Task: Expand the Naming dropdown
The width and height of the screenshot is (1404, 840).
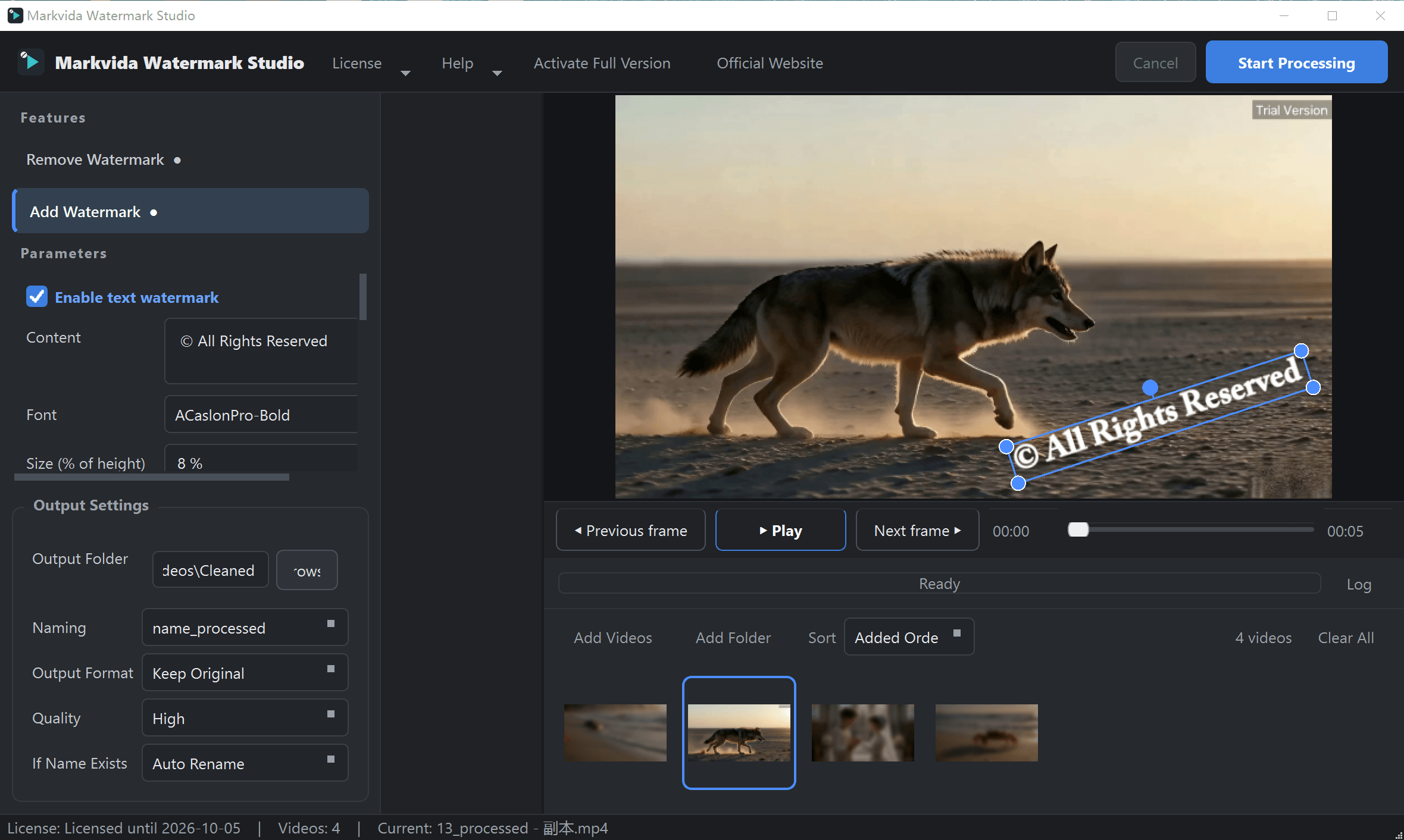Action: point(245,628)
